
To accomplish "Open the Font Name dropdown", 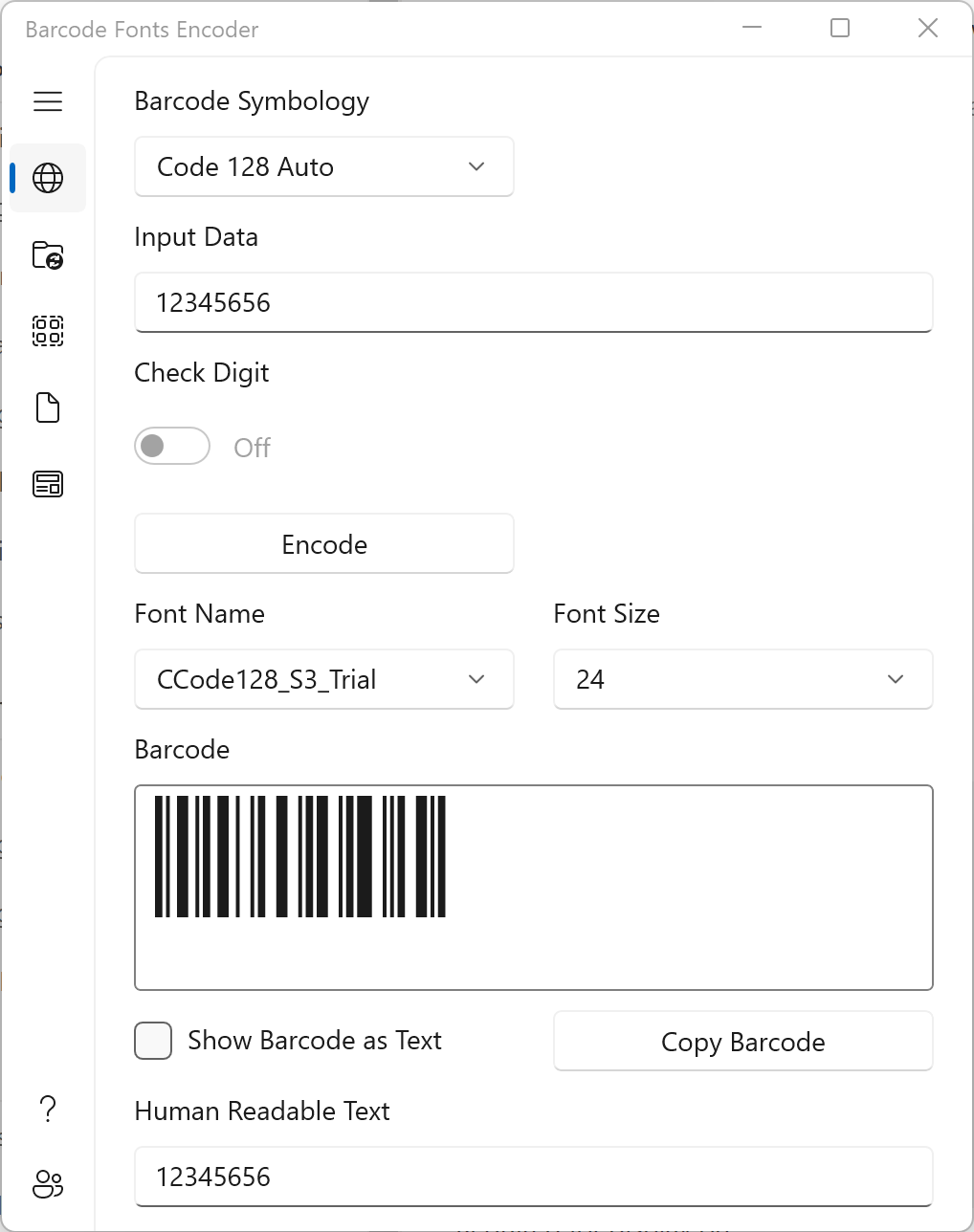I will pos(323,679).
